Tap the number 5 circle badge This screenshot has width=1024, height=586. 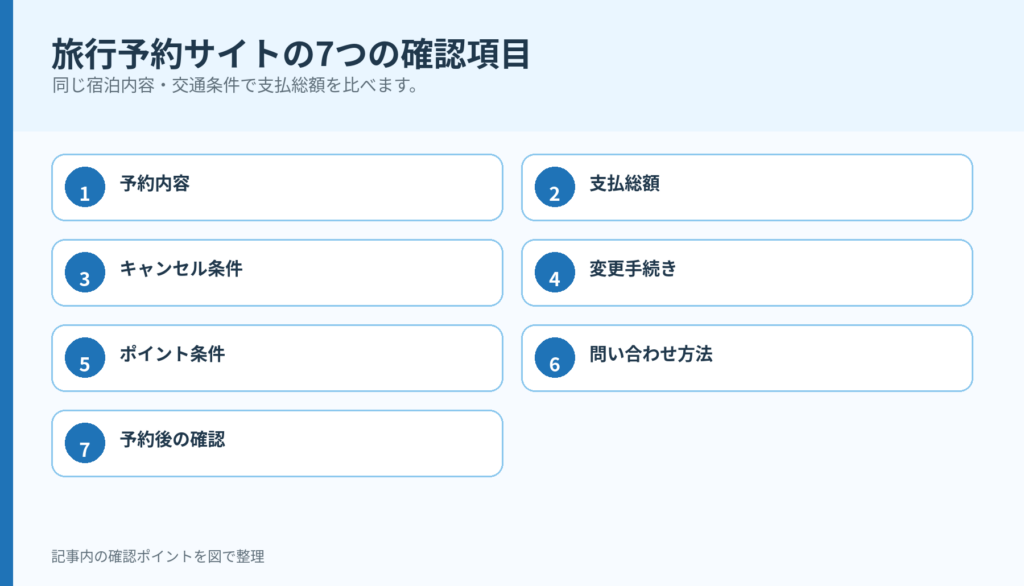coord(85,358)
